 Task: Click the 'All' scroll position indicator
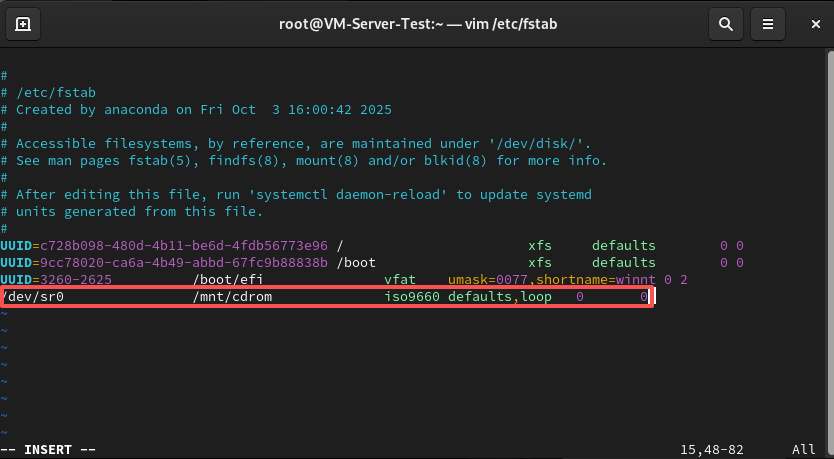[x=803, y=450]
